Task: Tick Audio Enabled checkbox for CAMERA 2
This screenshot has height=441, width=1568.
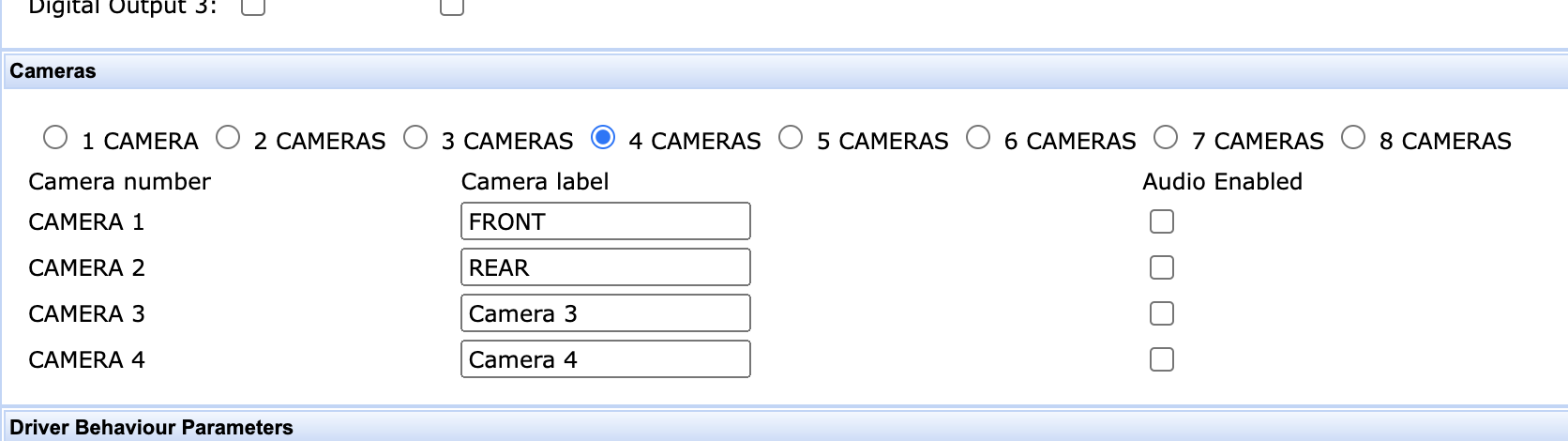Action: (x=1162, y=267)
